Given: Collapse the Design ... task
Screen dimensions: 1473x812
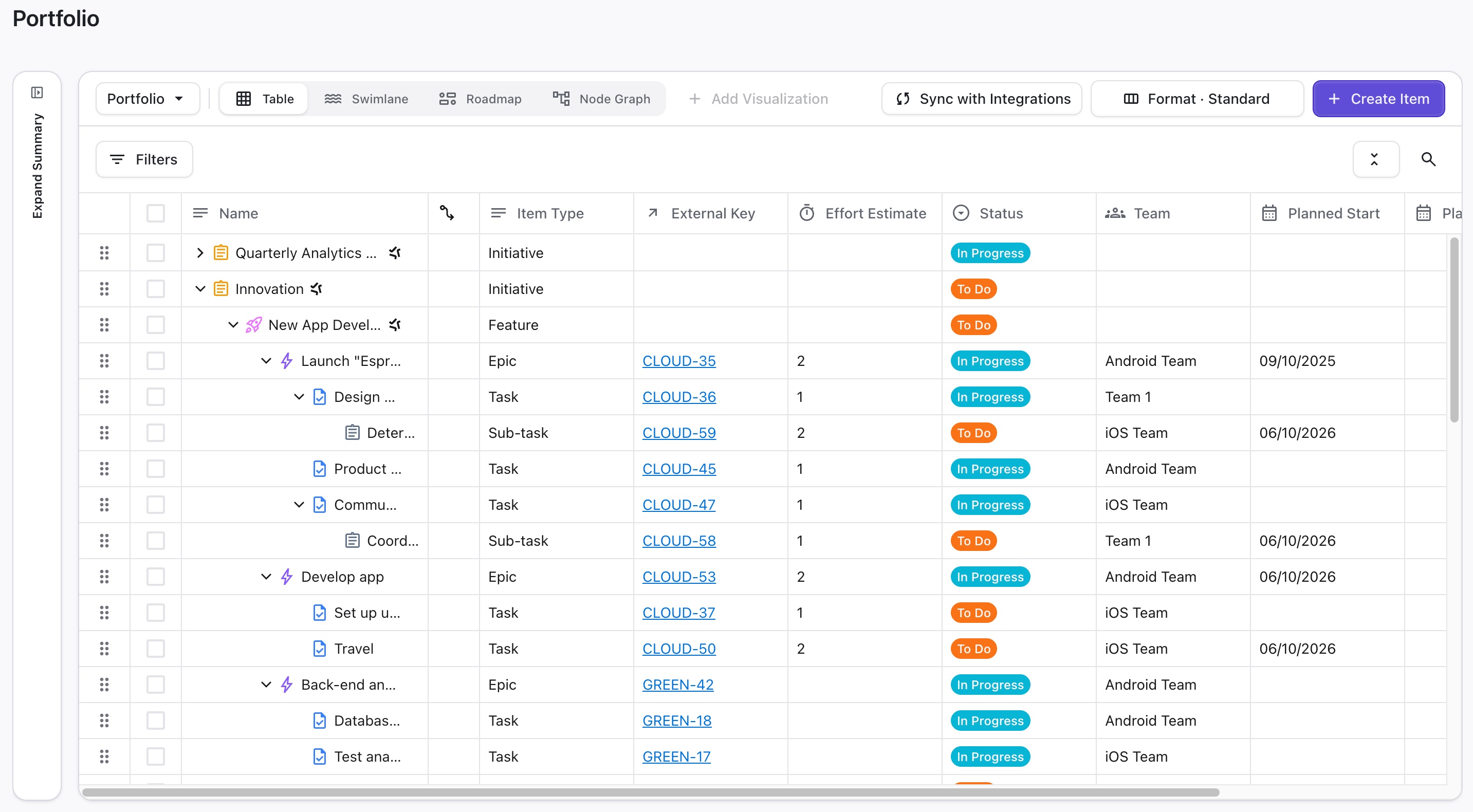Looking at the screenshot, I should (x=299, y=397).
